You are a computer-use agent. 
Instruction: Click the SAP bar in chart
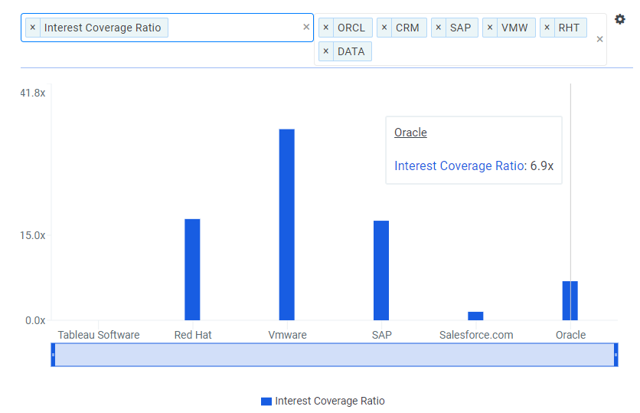tap(381, 270)
